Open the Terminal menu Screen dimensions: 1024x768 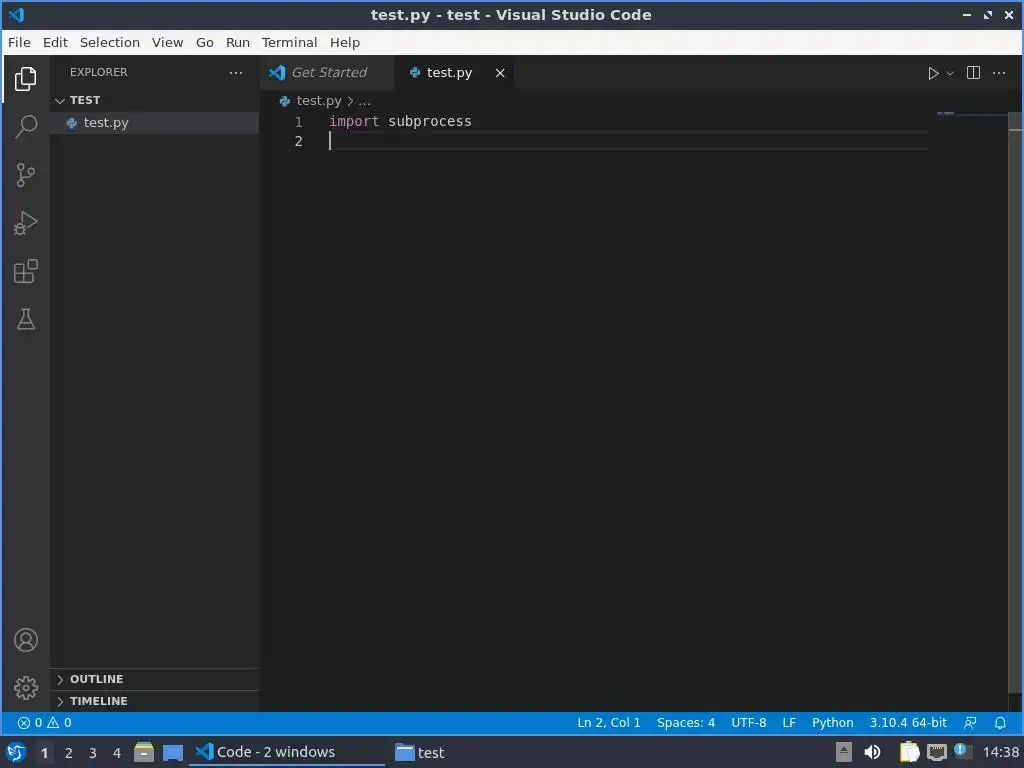(289, 42)
